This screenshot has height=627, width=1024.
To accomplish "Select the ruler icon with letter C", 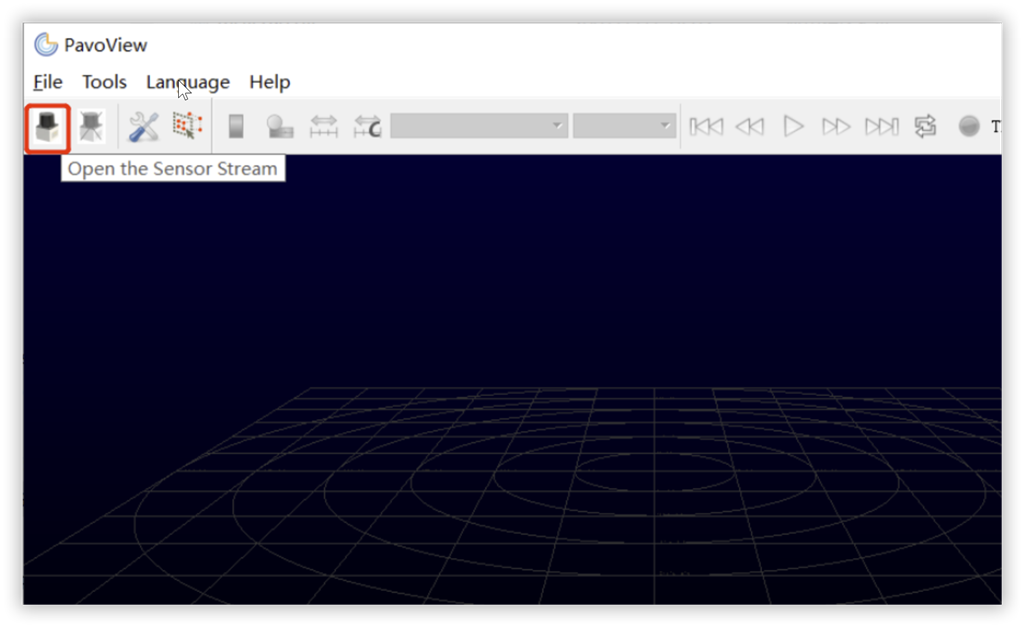I will point(367,126).
